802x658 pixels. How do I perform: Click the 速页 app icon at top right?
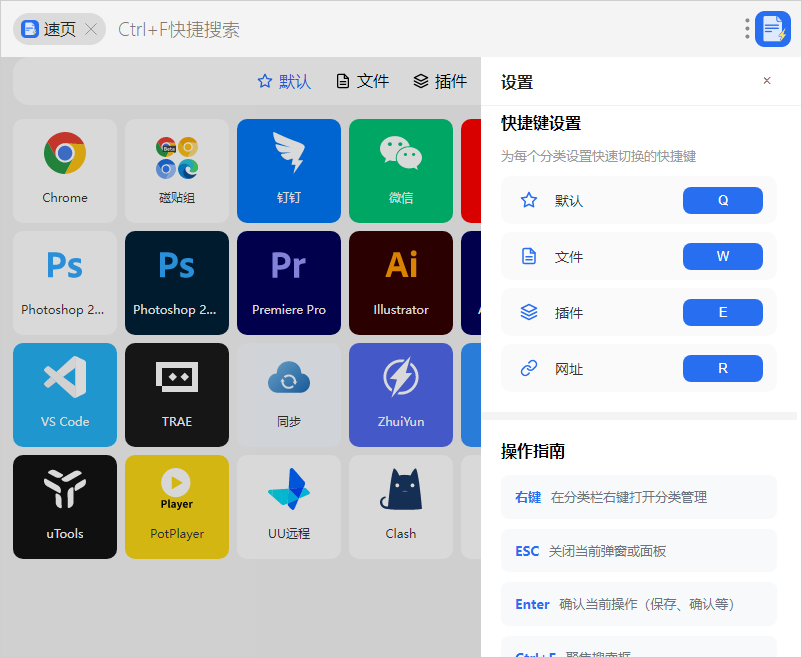coord(773,29)
